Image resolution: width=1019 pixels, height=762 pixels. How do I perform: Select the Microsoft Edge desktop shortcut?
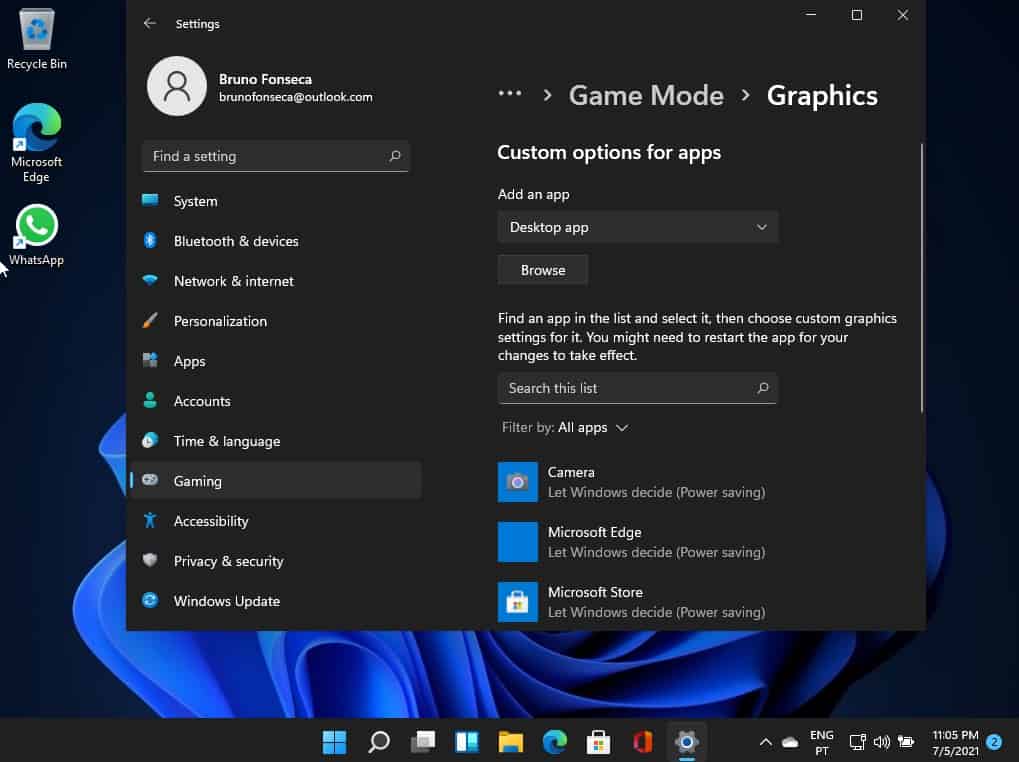pos(36,143)
